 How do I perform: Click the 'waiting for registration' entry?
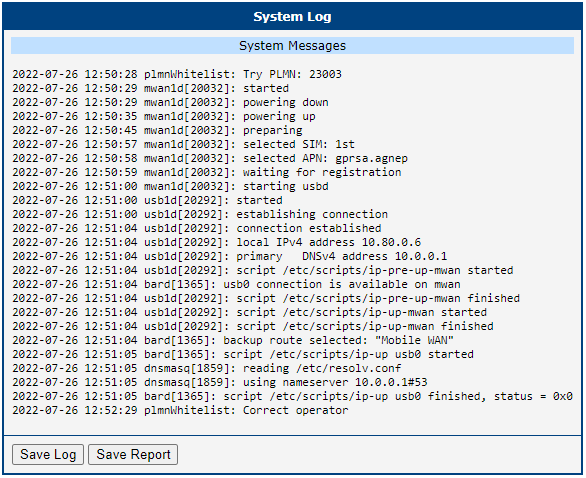(207, 172)
